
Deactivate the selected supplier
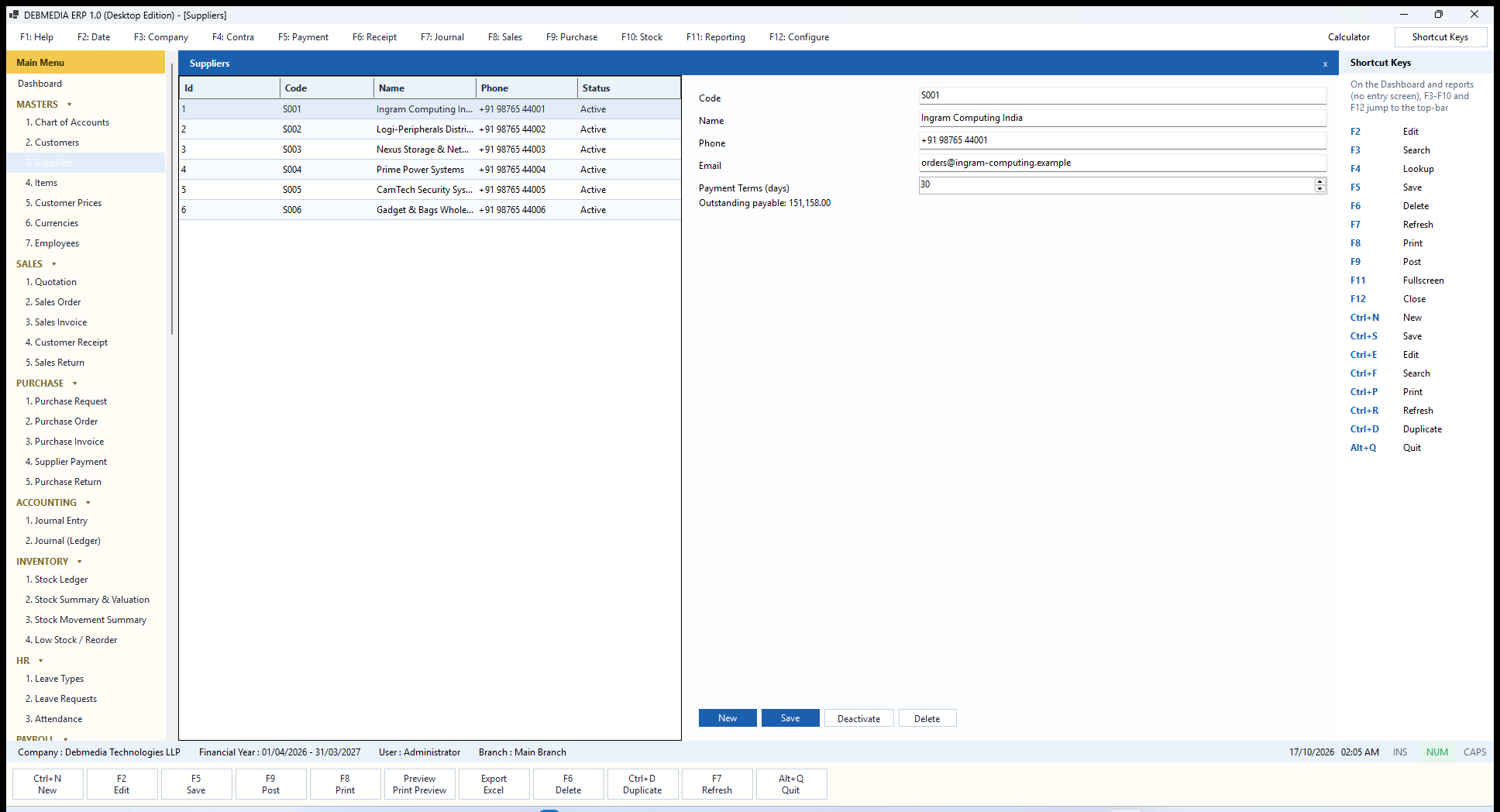[858, 718]
